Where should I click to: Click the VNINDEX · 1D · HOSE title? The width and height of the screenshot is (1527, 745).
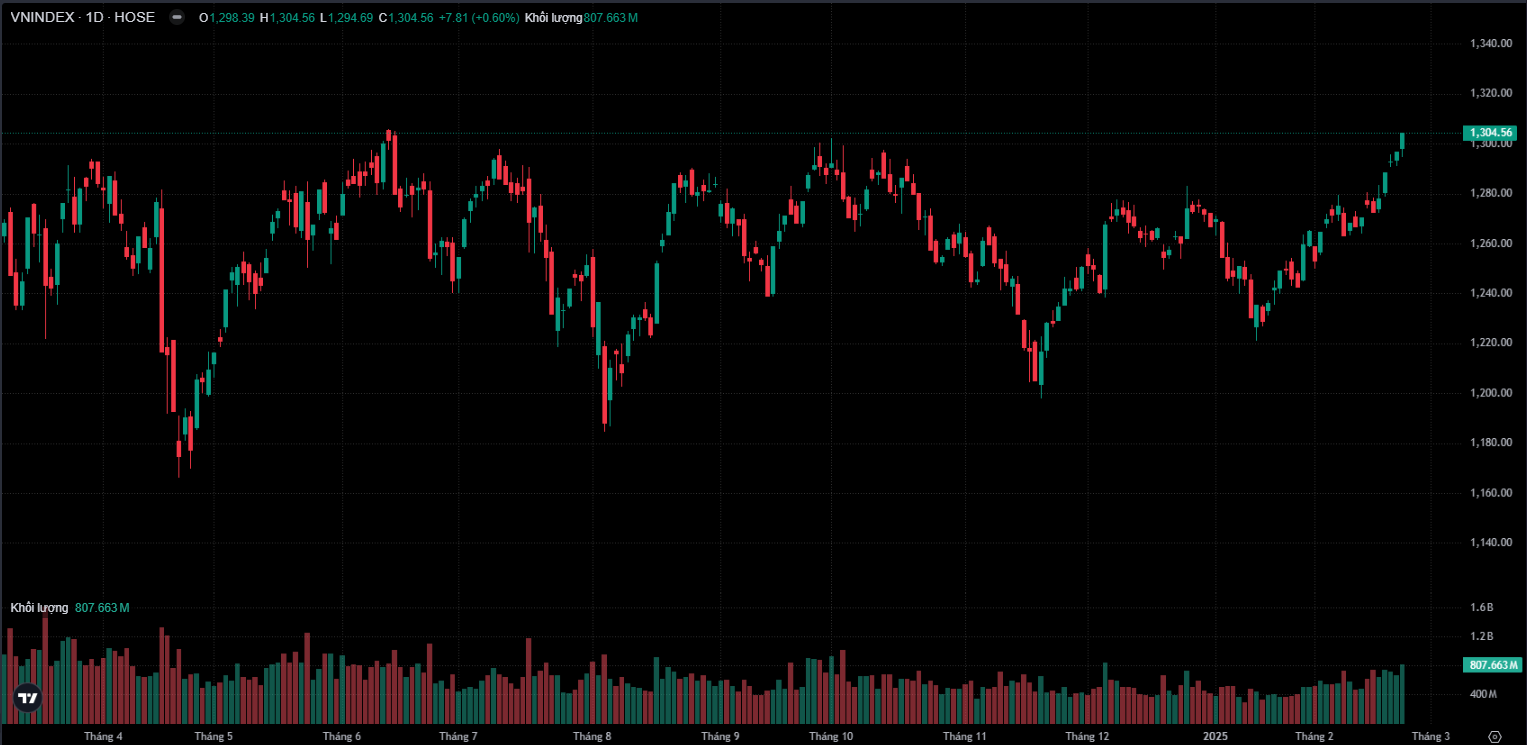pos(82,17)
